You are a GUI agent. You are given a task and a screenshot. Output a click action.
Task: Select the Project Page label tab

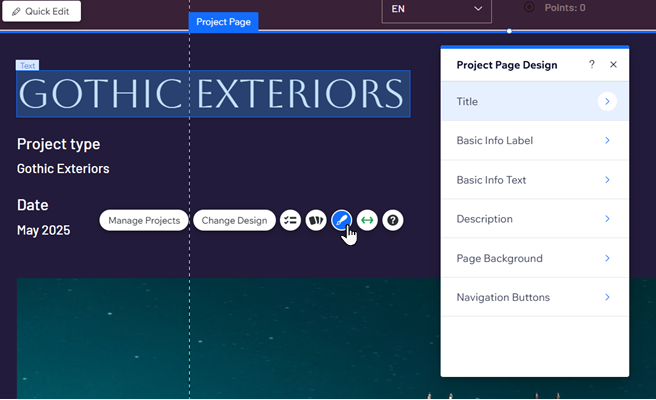(223, 21)
